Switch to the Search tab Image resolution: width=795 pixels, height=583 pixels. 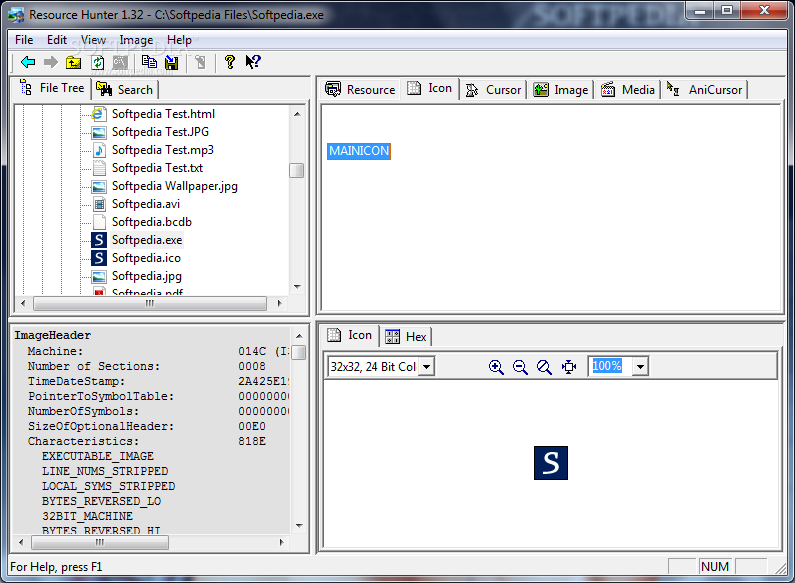coord(125,90)
